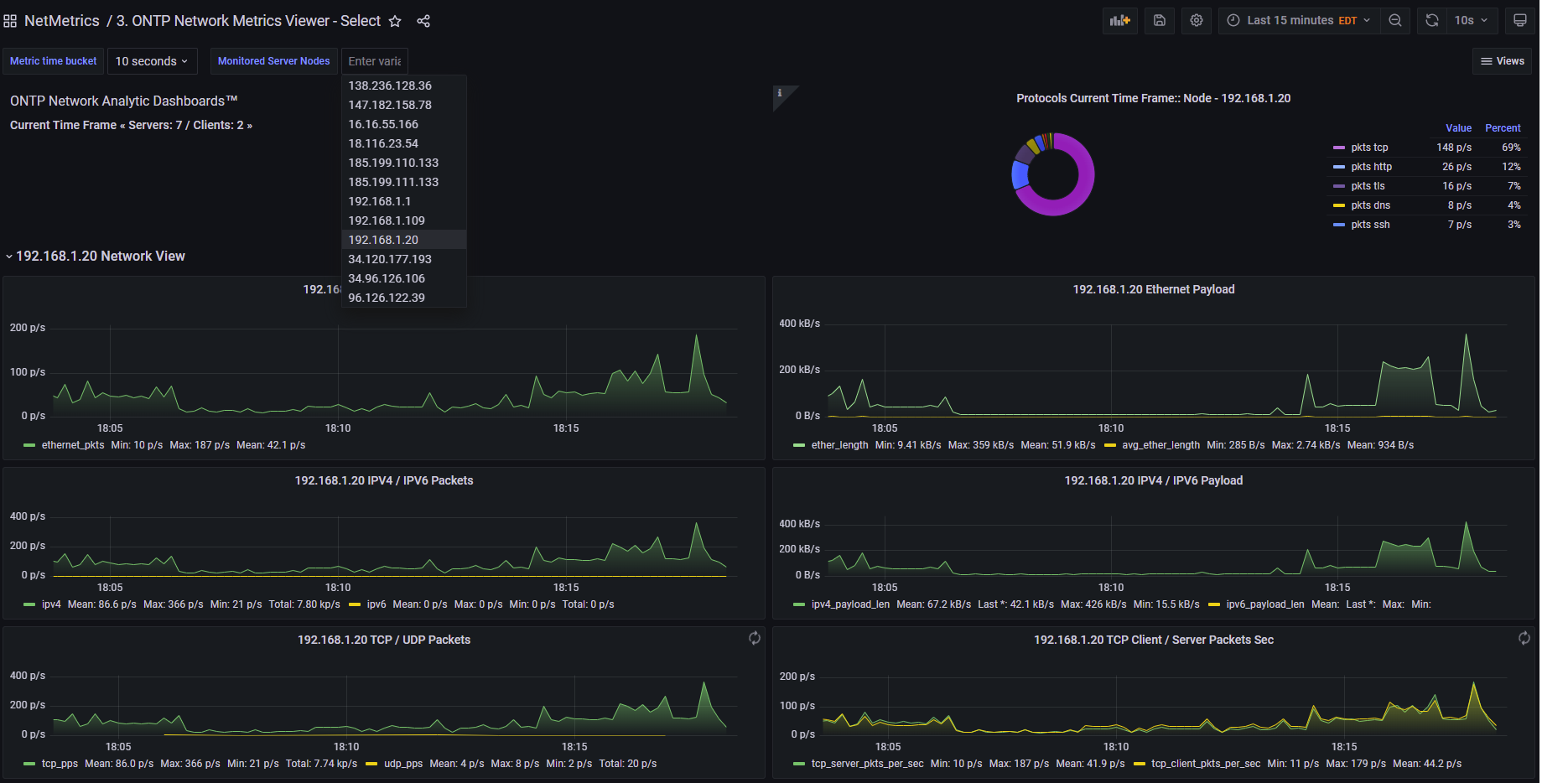Toggle ipv6 series in legend
This screenshot has width=1568, height=783.
point(376,604)
